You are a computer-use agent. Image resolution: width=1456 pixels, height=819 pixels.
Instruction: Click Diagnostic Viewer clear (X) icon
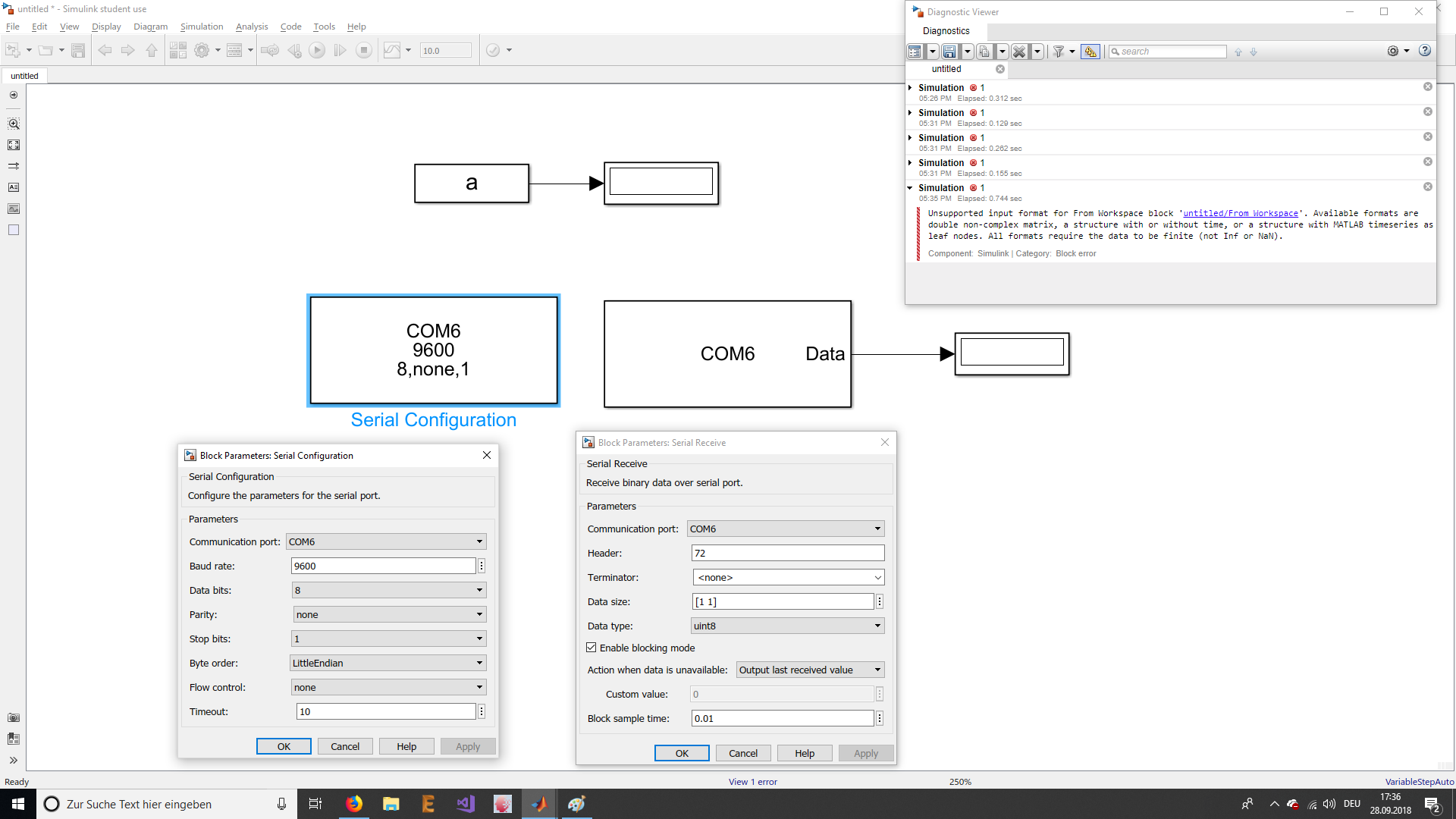[1019, 52]
